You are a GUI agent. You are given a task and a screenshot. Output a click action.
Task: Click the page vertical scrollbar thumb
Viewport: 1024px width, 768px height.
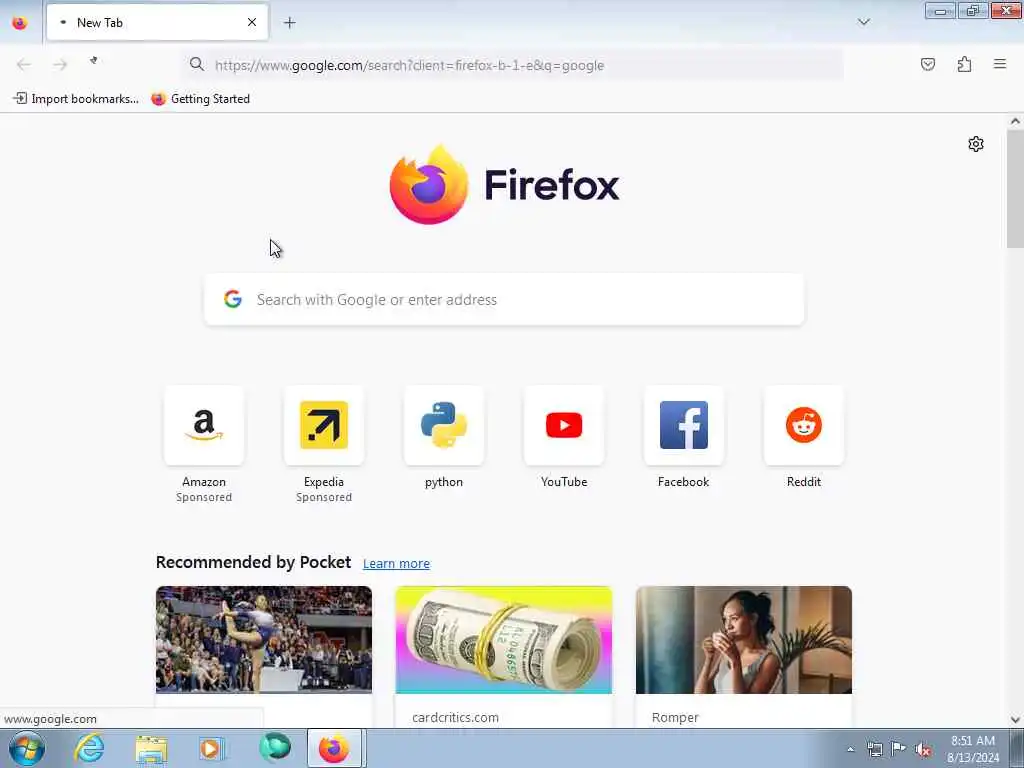(1015, 189)
